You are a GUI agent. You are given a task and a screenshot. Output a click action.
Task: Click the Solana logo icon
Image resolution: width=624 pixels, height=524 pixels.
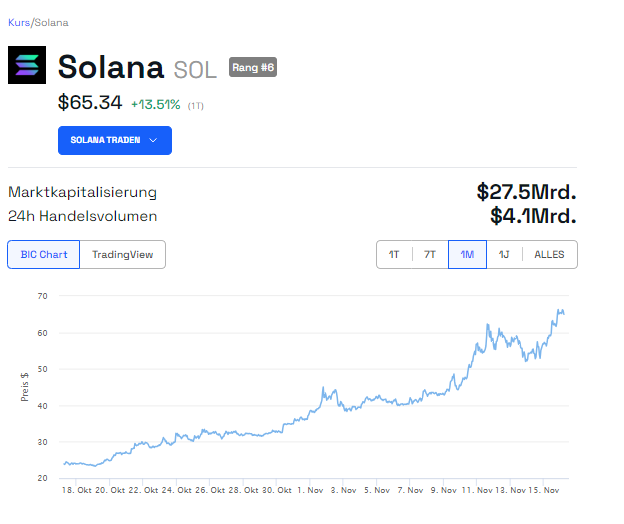[27, 66]
